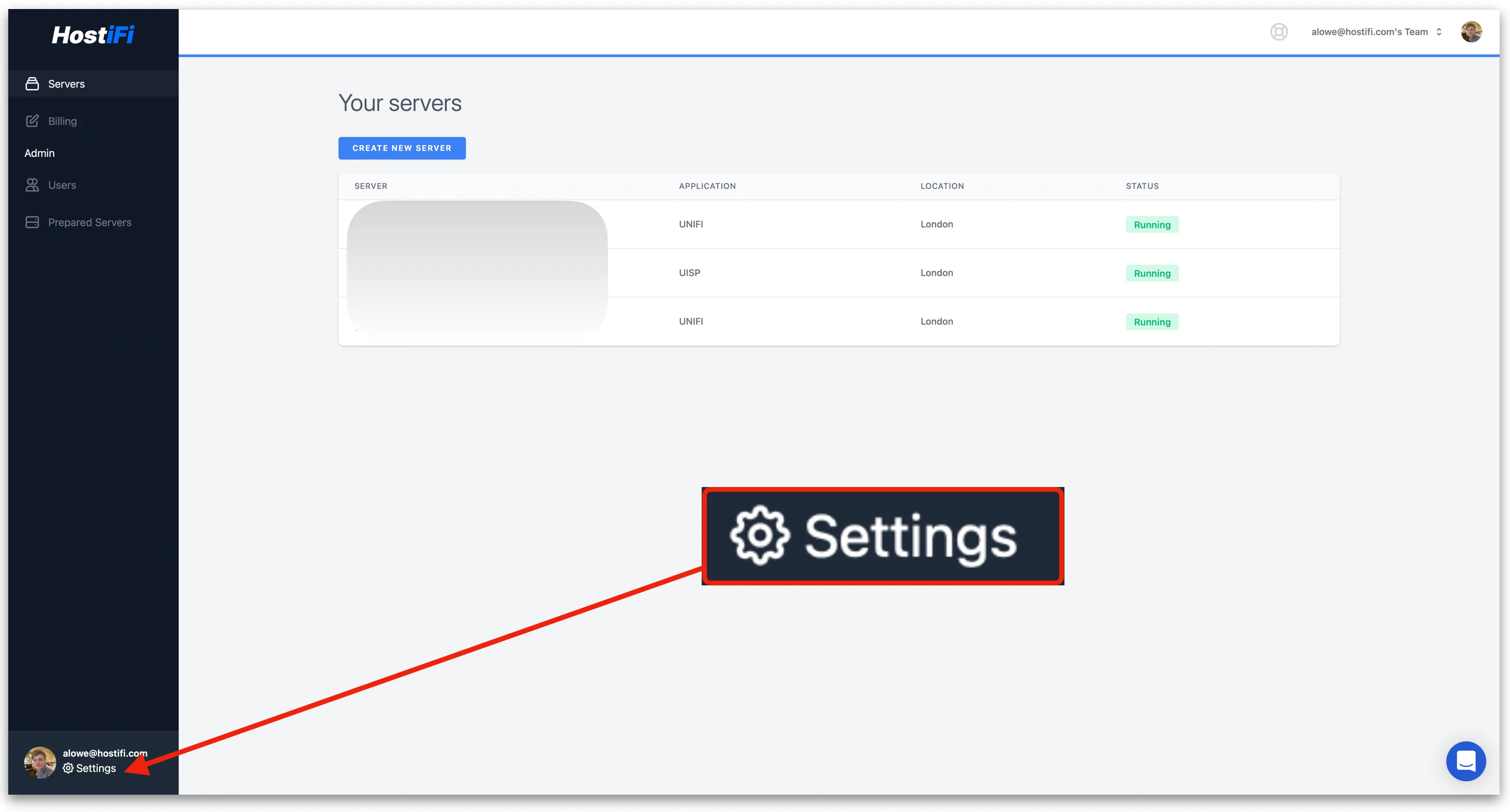Open the Settings link in sidebar
1510x812 pixels.
[96, 768]
